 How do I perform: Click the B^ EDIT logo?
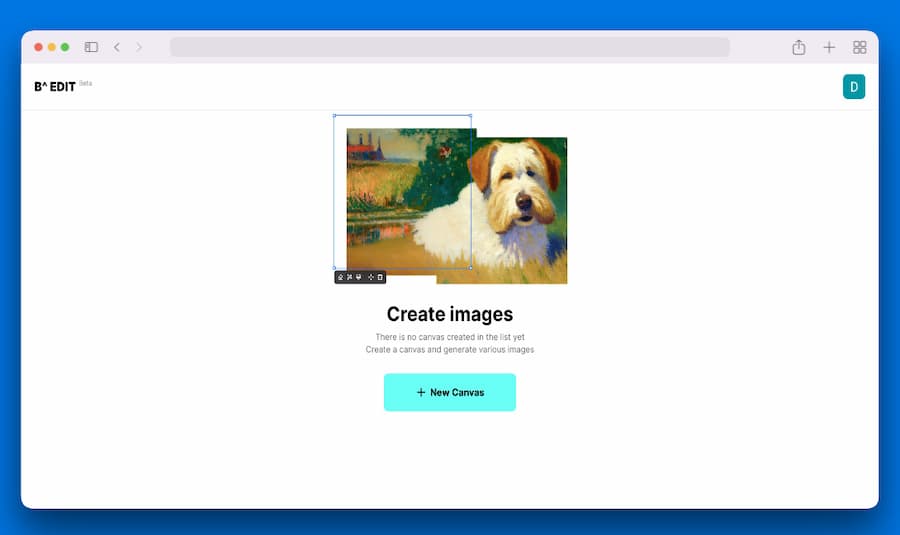(x=55, y=87)
